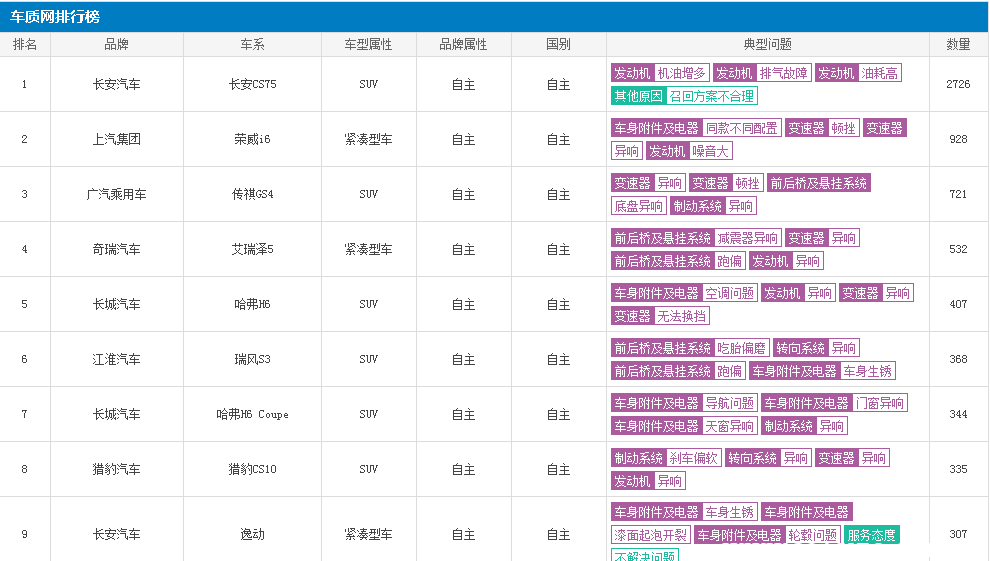Click SUV in the 传祺GS4 row
Viewport: 990px width, 561px height.
pos(368,194)
